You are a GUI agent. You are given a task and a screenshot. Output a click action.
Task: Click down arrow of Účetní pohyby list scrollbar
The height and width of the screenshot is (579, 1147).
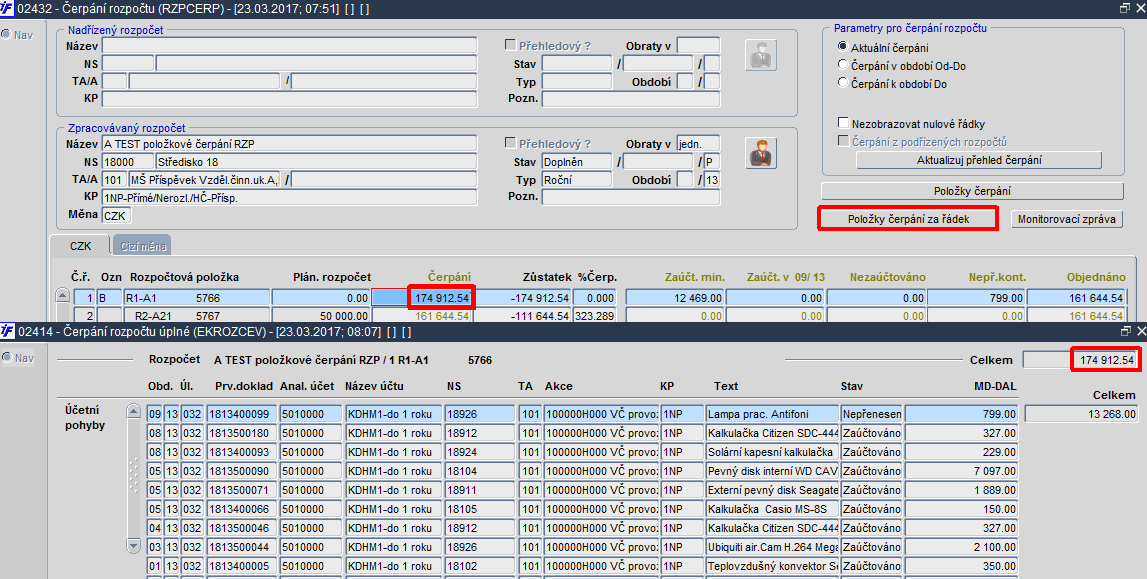[133, 545]
